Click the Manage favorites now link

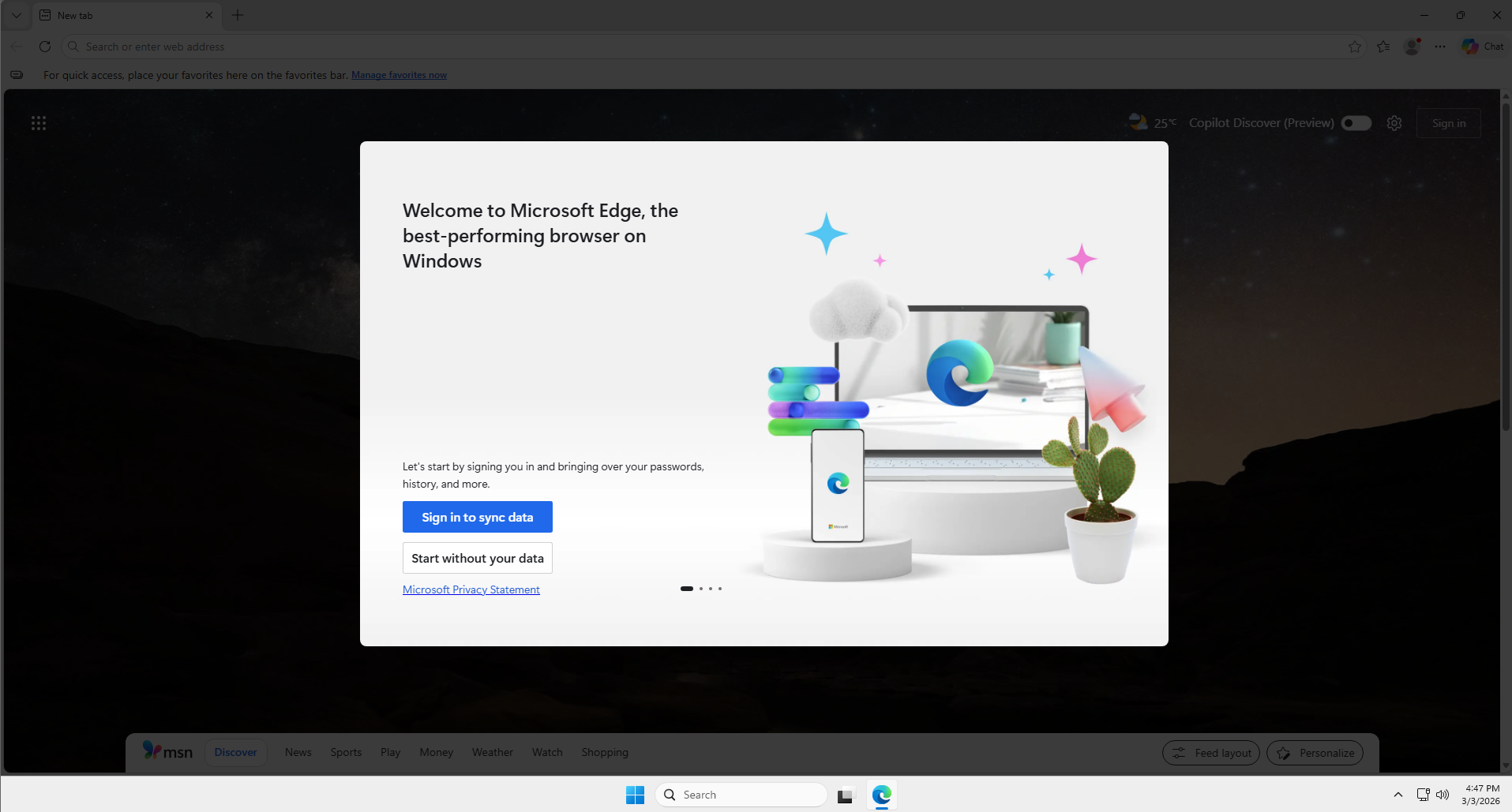399,75
